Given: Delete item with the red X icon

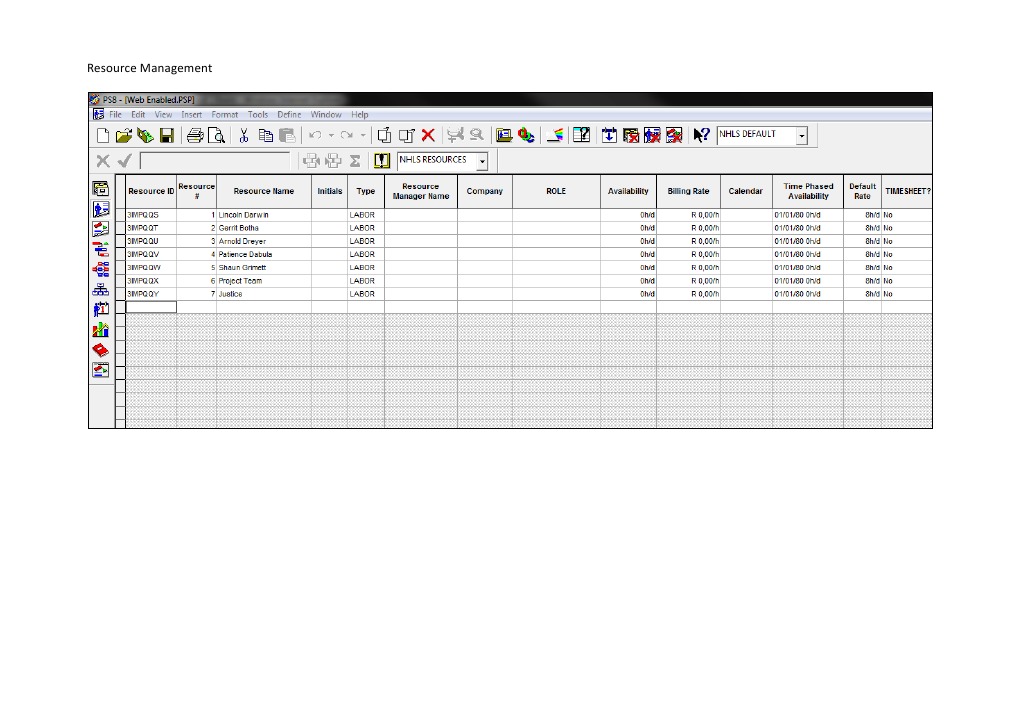Looking at the screenshot, I should click(428, 136).
